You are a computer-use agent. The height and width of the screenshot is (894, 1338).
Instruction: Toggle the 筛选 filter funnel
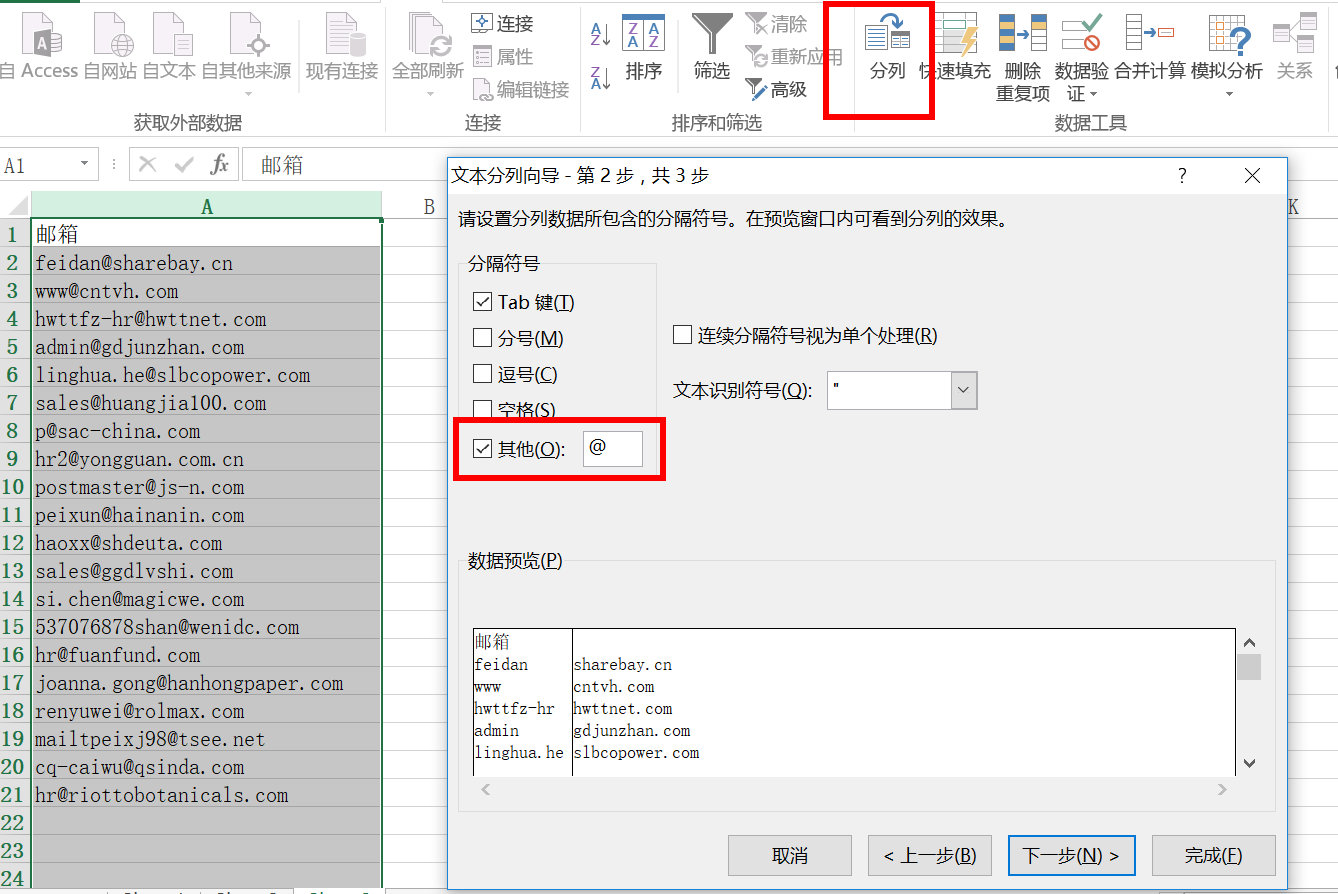click(x=712, y=47)
